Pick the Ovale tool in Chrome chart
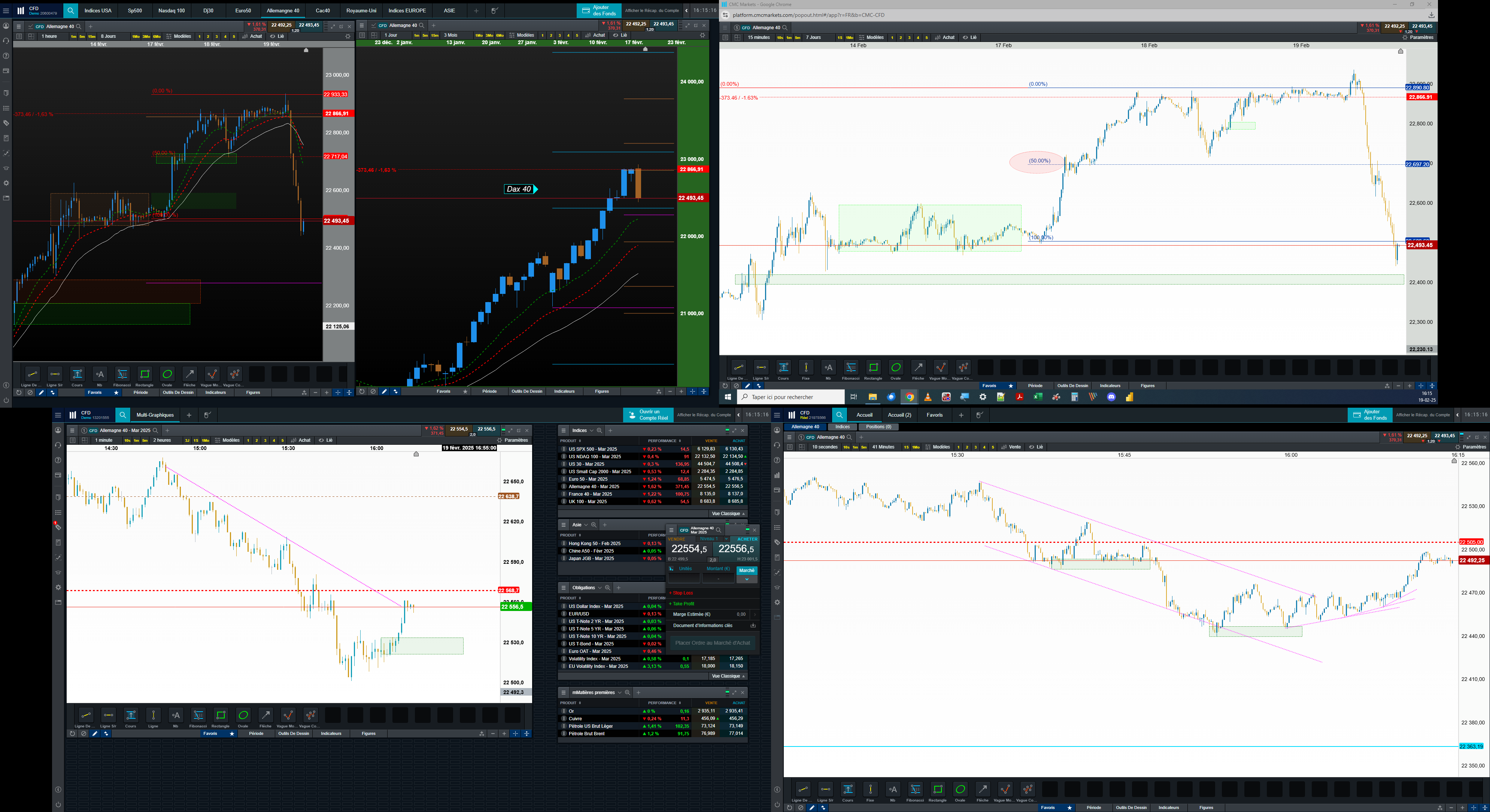This screenshot has height=812, width=1490. click(x=895, y=368)
